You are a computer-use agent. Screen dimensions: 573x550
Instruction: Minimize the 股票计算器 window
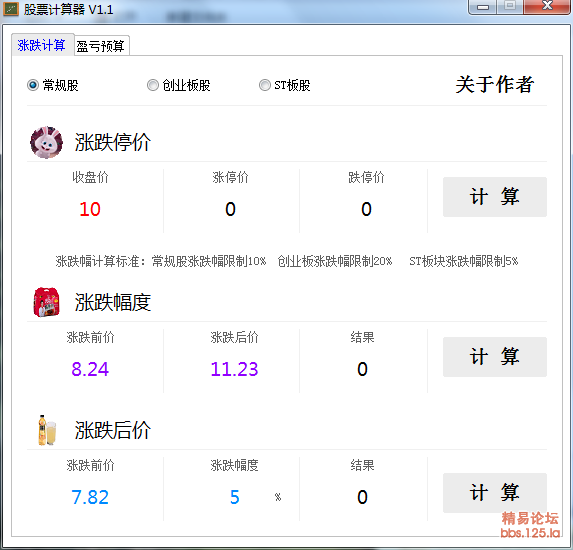click(482, 7)
